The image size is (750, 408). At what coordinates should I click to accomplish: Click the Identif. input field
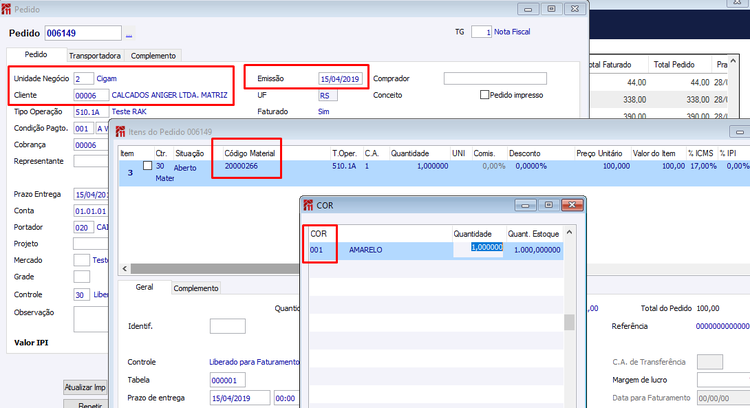pos(228,326)
